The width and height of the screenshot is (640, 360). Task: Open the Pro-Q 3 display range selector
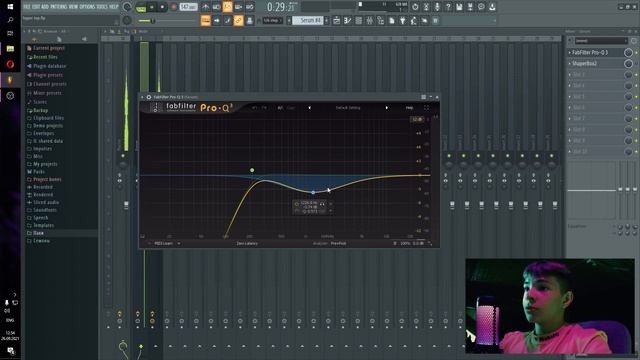tap(417, 120)
